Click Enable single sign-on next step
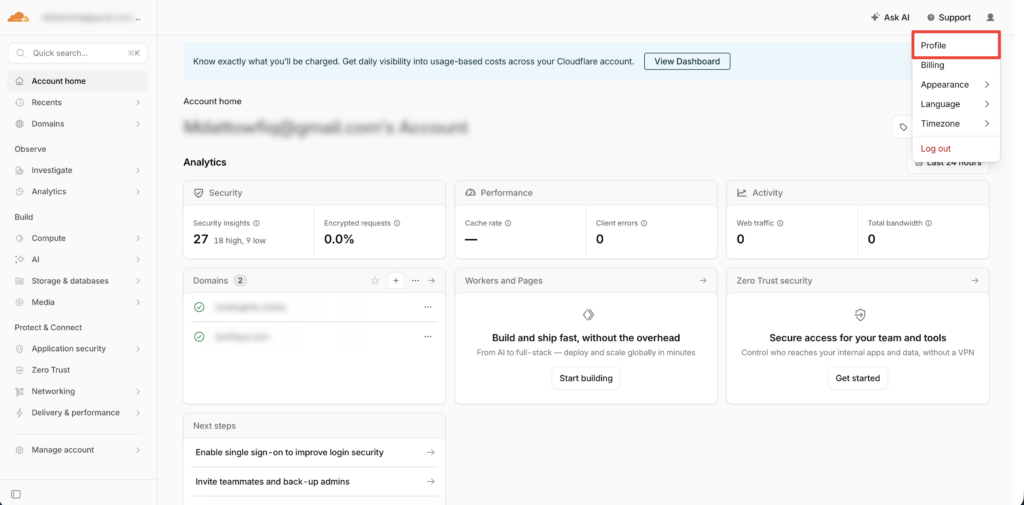The image size is (1024, 505). [x=315, y=452]
